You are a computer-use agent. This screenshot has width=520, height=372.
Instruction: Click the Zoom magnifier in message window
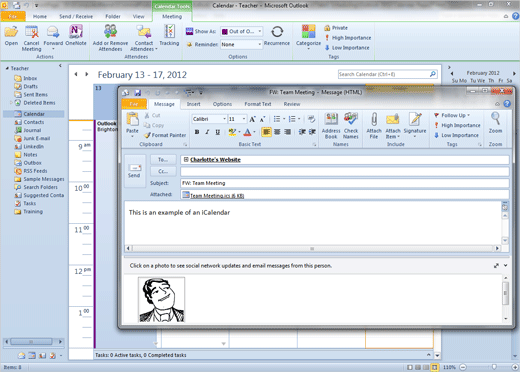tap(495, 123)
